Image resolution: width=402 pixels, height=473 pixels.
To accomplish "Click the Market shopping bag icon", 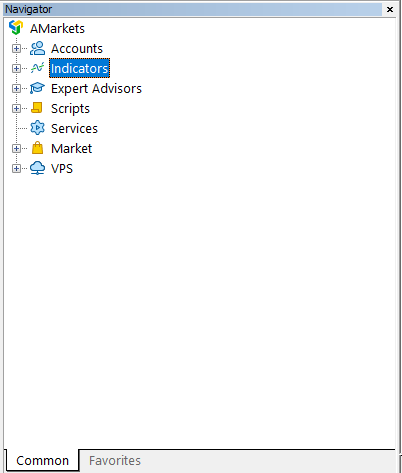I will click(x=37, y=148).
